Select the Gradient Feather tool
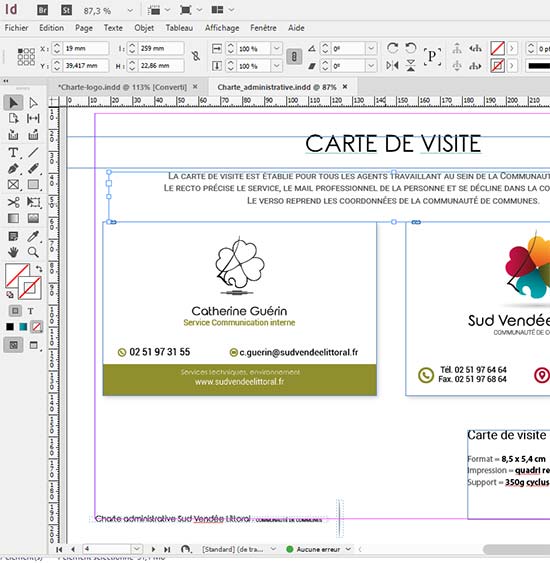This screenshot has width=550, height=563. click(x=33, y=218)
